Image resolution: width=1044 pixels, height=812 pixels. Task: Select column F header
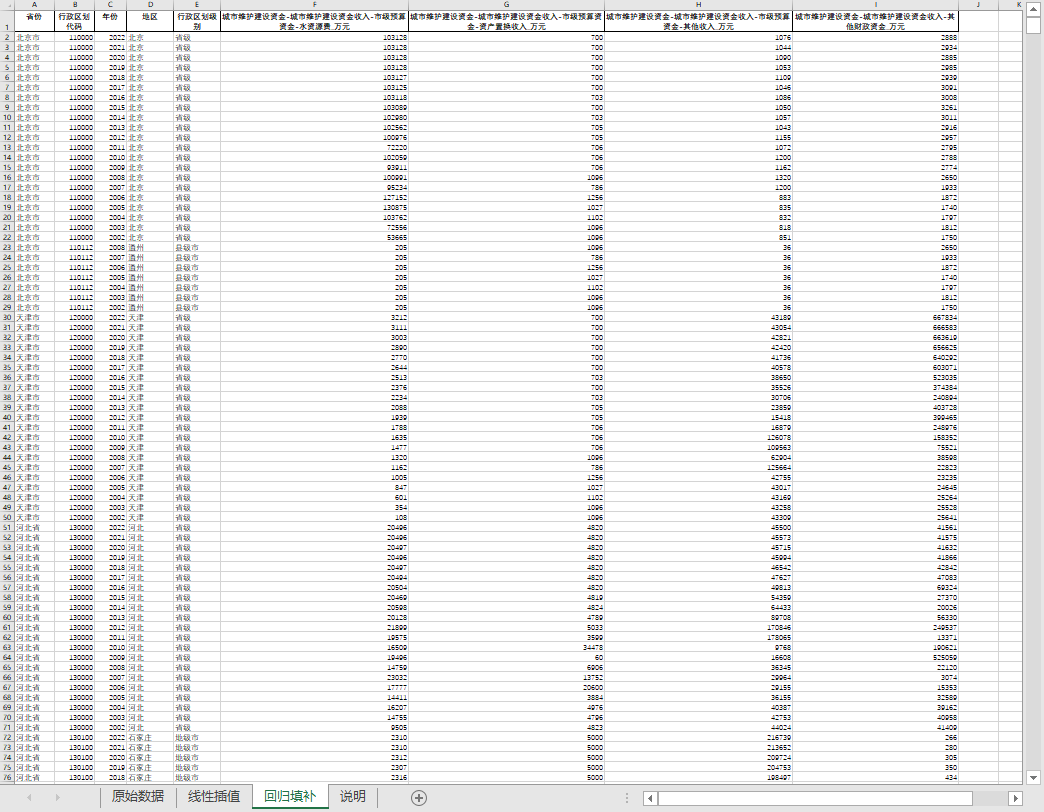click(314, 5)
